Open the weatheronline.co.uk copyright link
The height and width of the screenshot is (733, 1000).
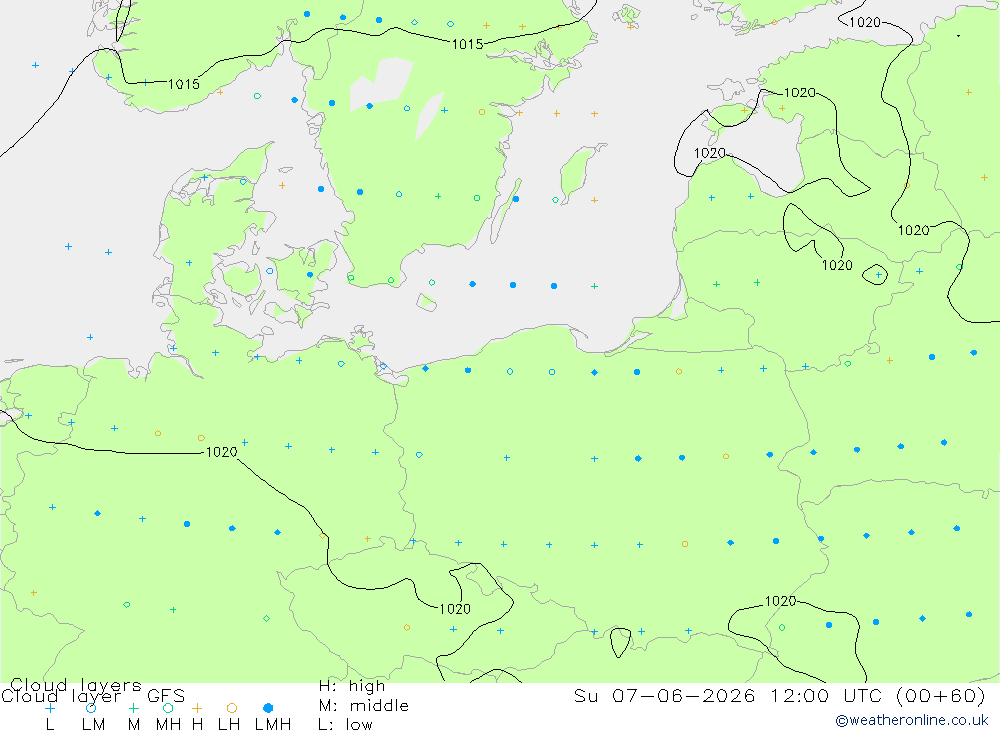(x=912, y=720)
